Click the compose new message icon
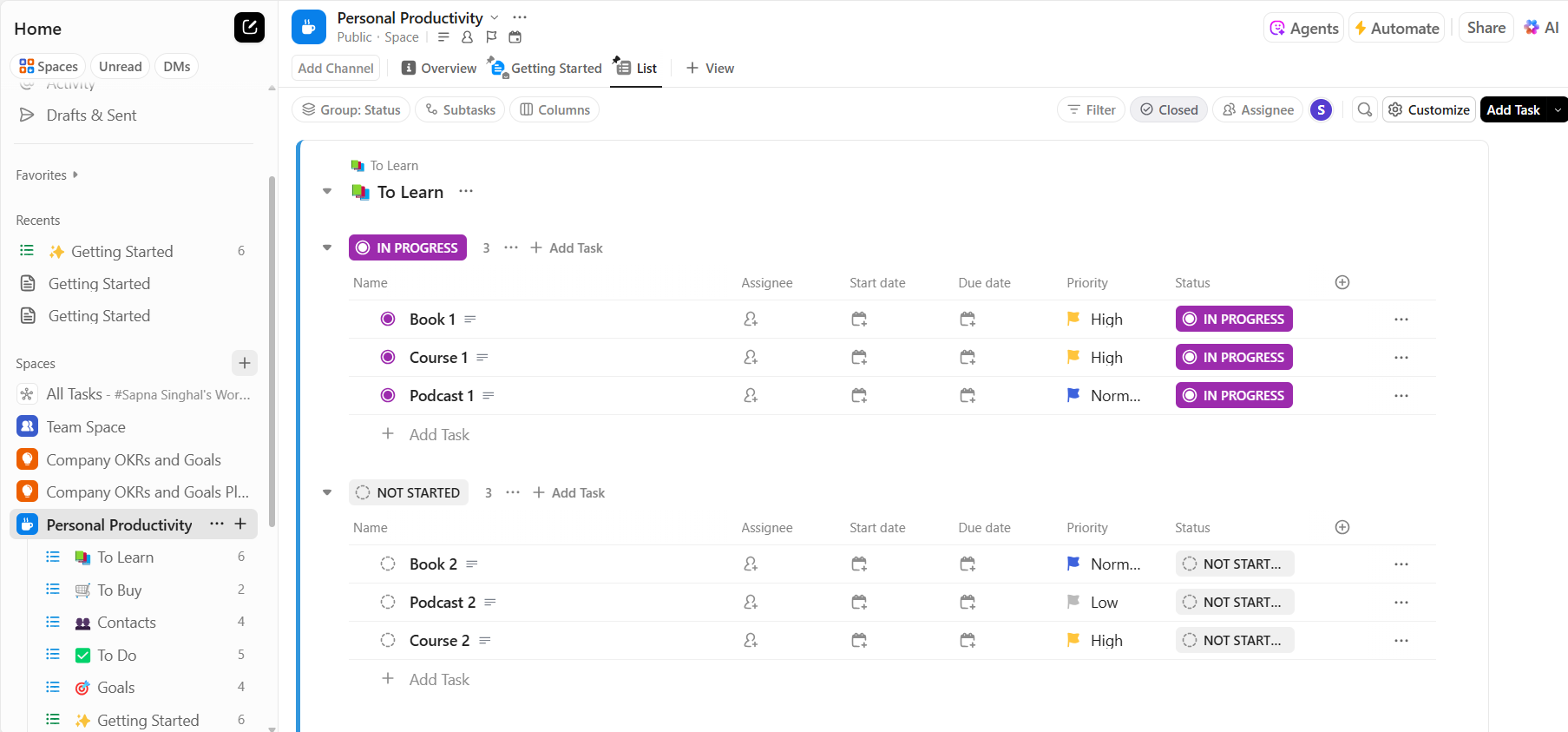The width and height of the screenshot is (1568, 732). tap(249, 28)
